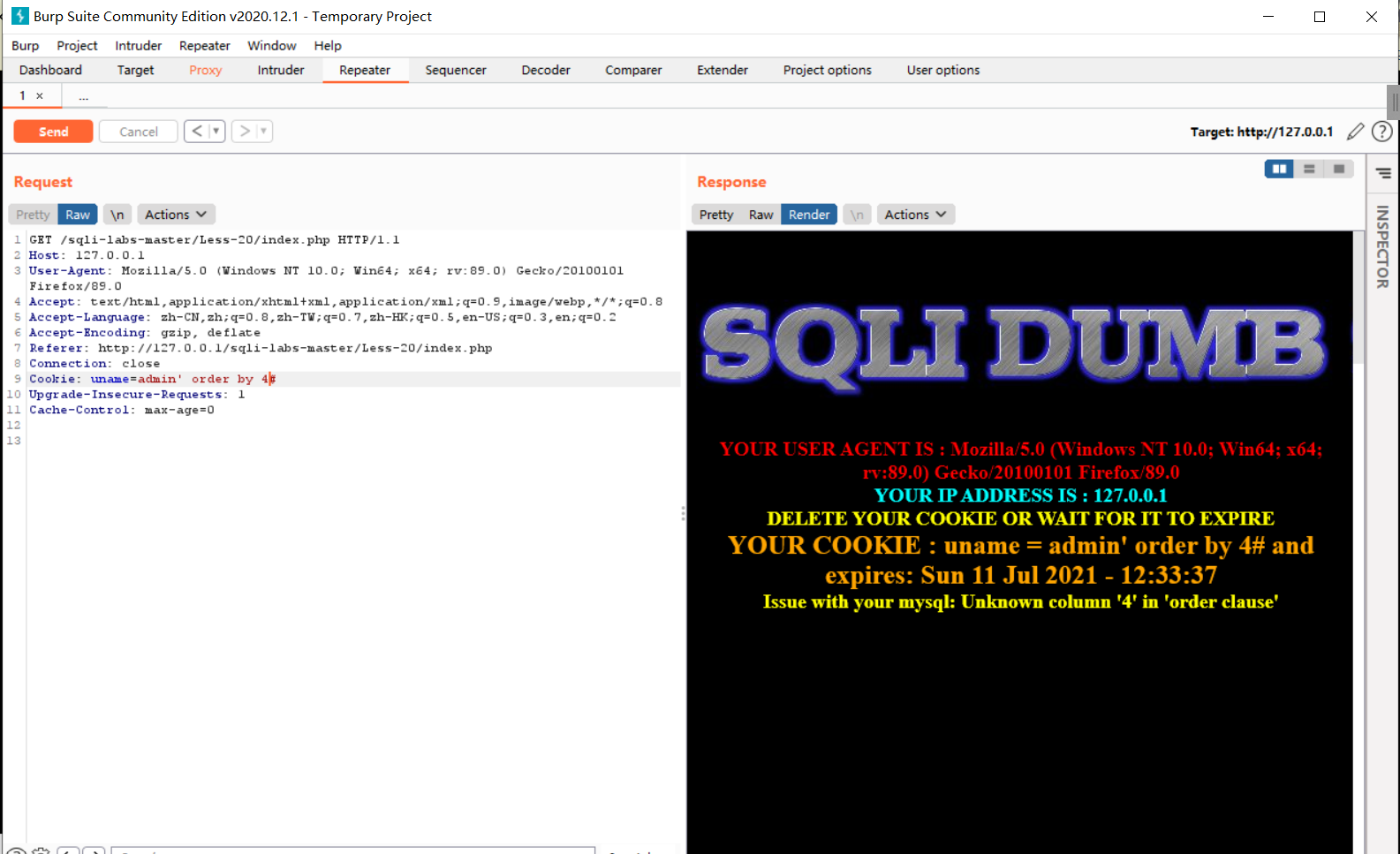
Task: Click the 'YOUR IP ADDRESS IS' response text
Action: point(1020,495)
